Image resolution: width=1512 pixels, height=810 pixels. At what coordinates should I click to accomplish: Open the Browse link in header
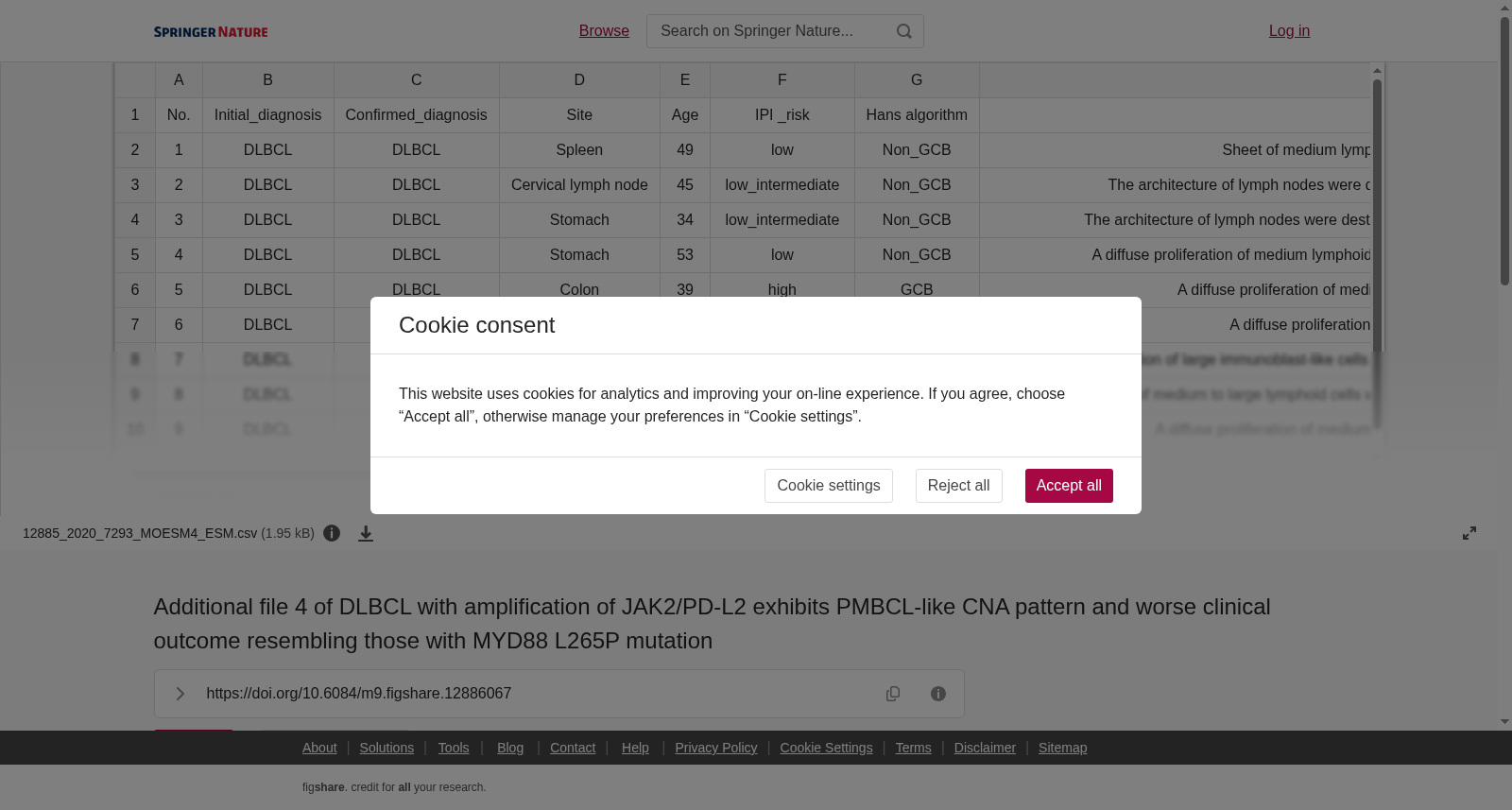604,31
